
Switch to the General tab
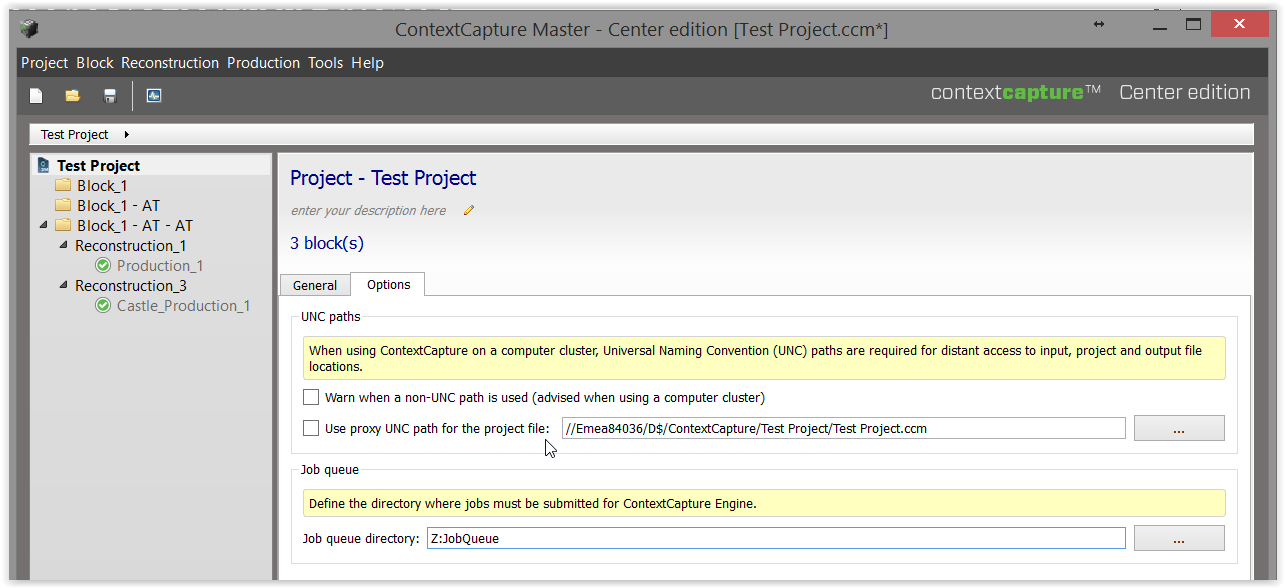[x=315, y=285]
